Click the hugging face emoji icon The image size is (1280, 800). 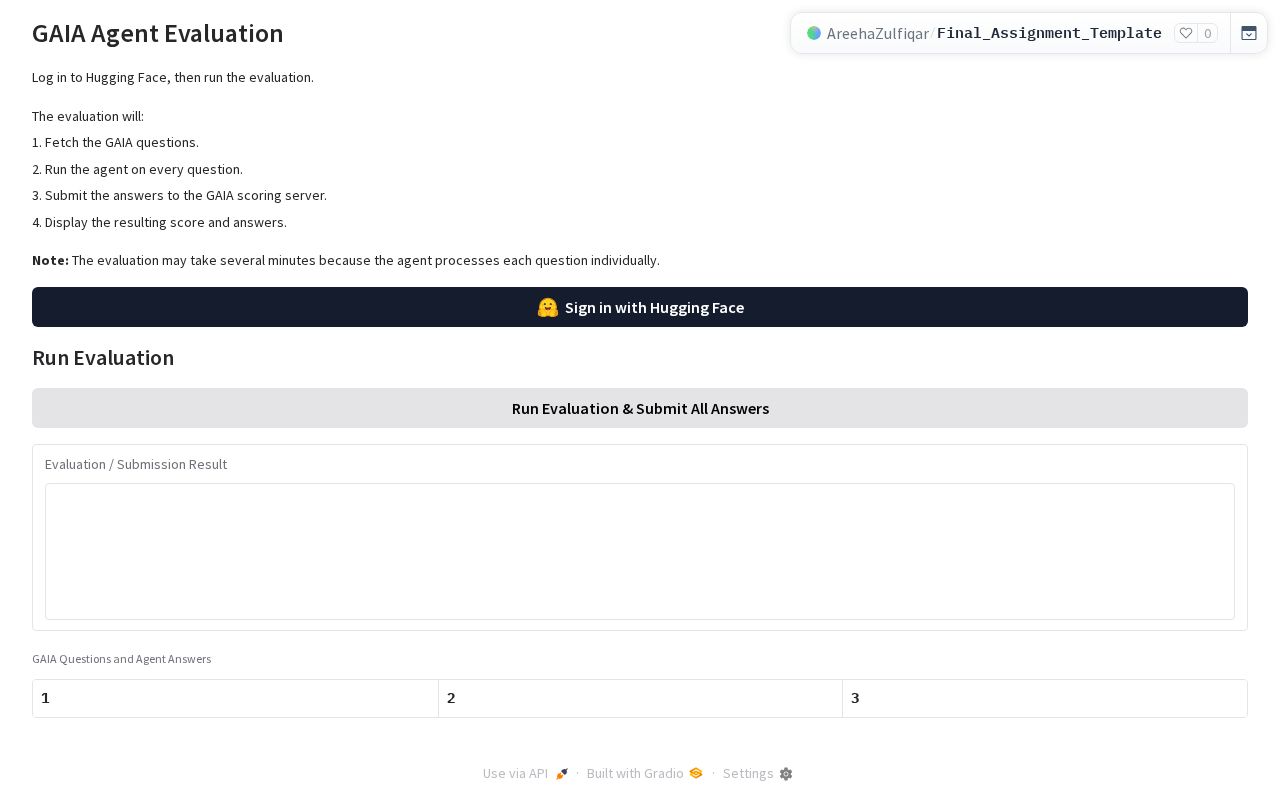click(x=548, y=307)
